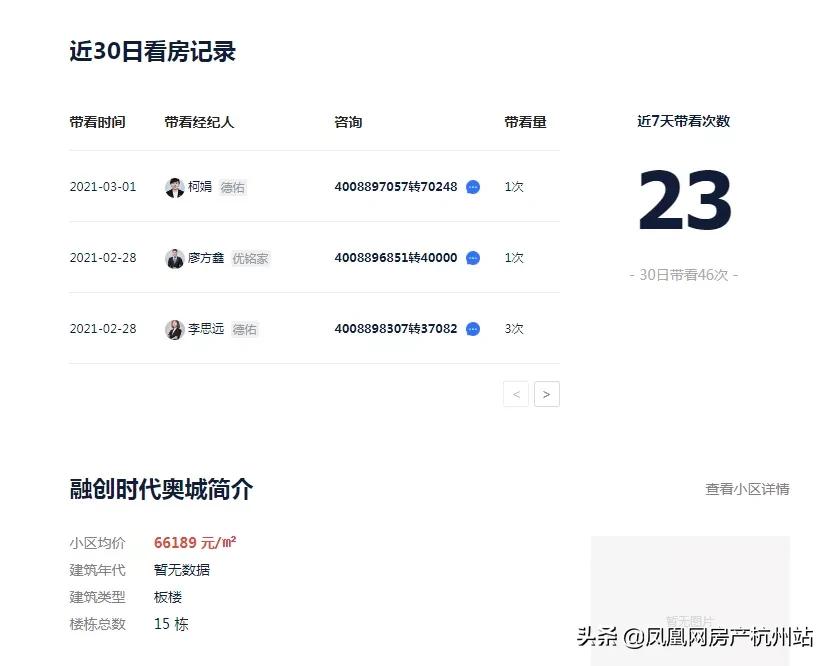832x666 pixels.
Task: Select the 德佑 agency tag beside 柯娟
Action: [x=231, y=187]
